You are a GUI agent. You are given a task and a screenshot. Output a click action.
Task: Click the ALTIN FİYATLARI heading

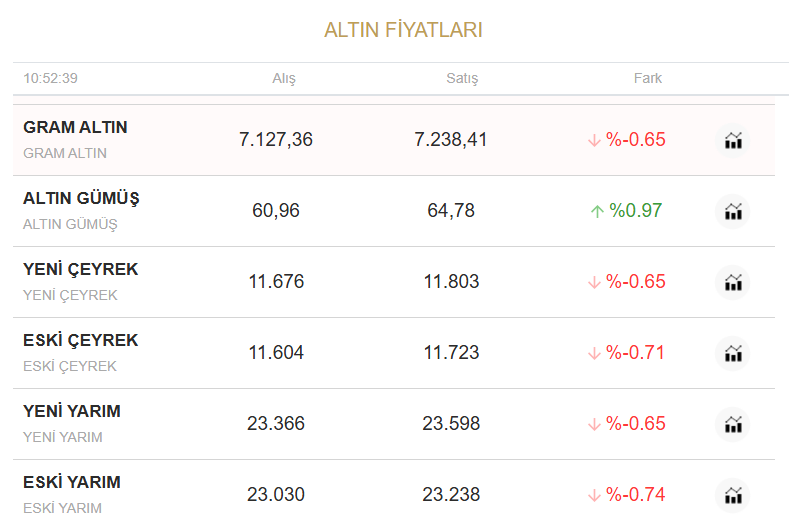pyautogui.click(x=403, y=30)
